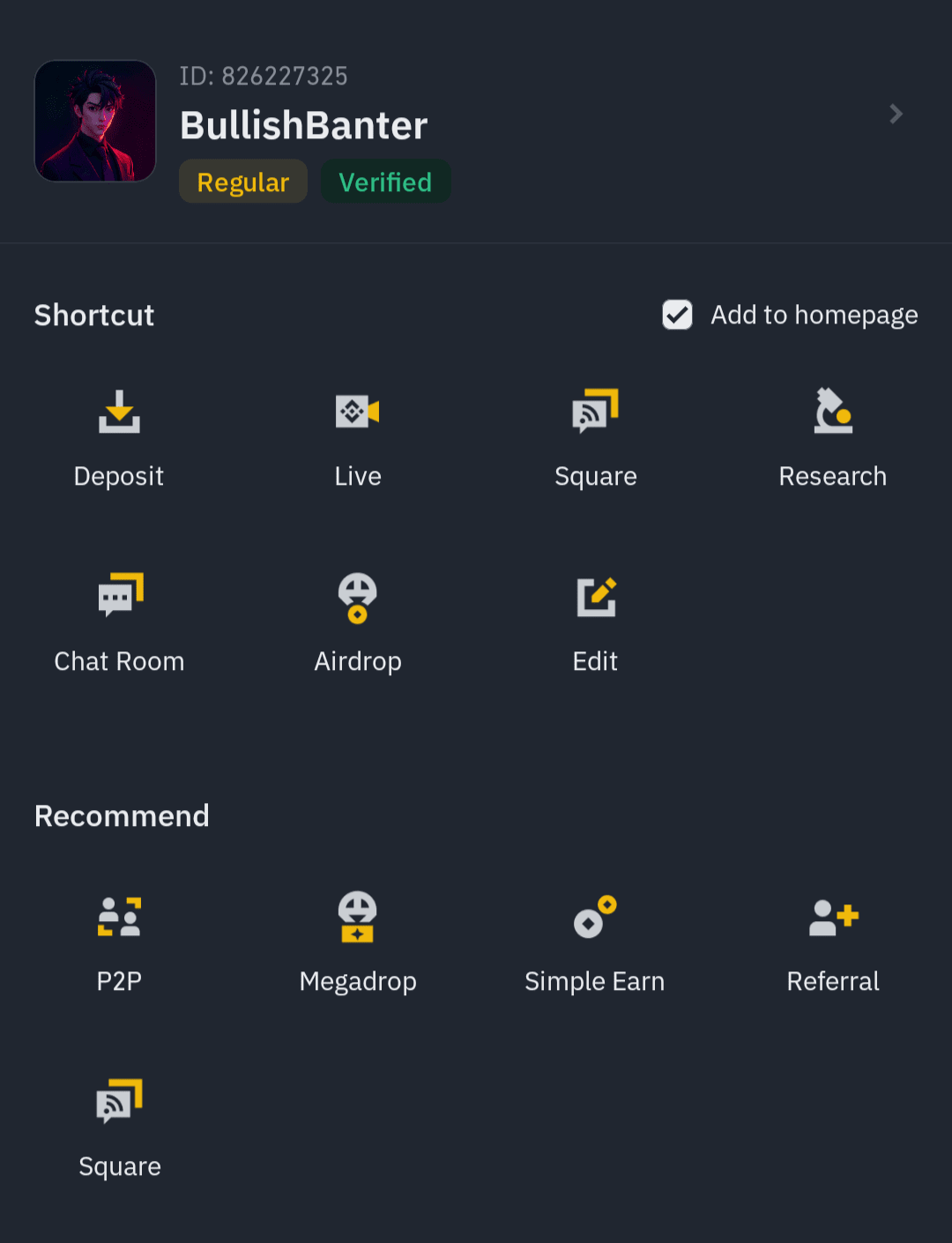Screen dimensions: 952x1243
Task: Expand profile details with the chevron arrow
Action: [896, 114]
